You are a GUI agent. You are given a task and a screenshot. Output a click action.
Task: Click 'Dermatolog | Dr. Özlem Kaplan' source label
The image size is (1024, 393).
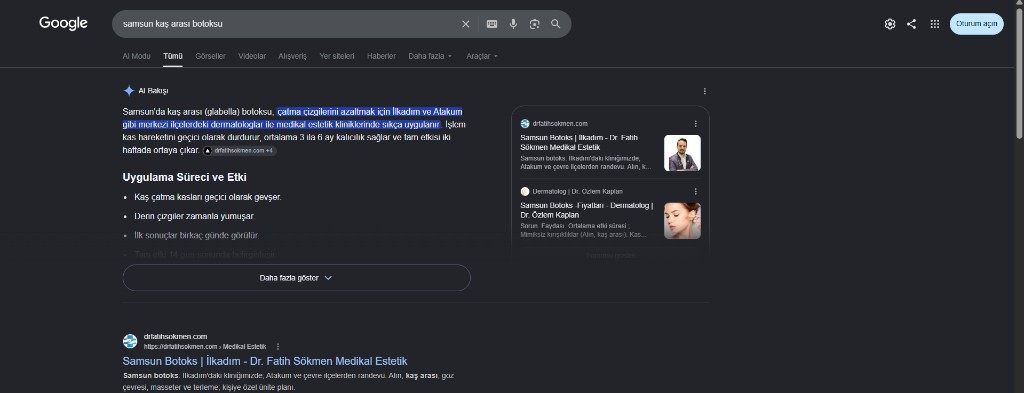(577, 191)
